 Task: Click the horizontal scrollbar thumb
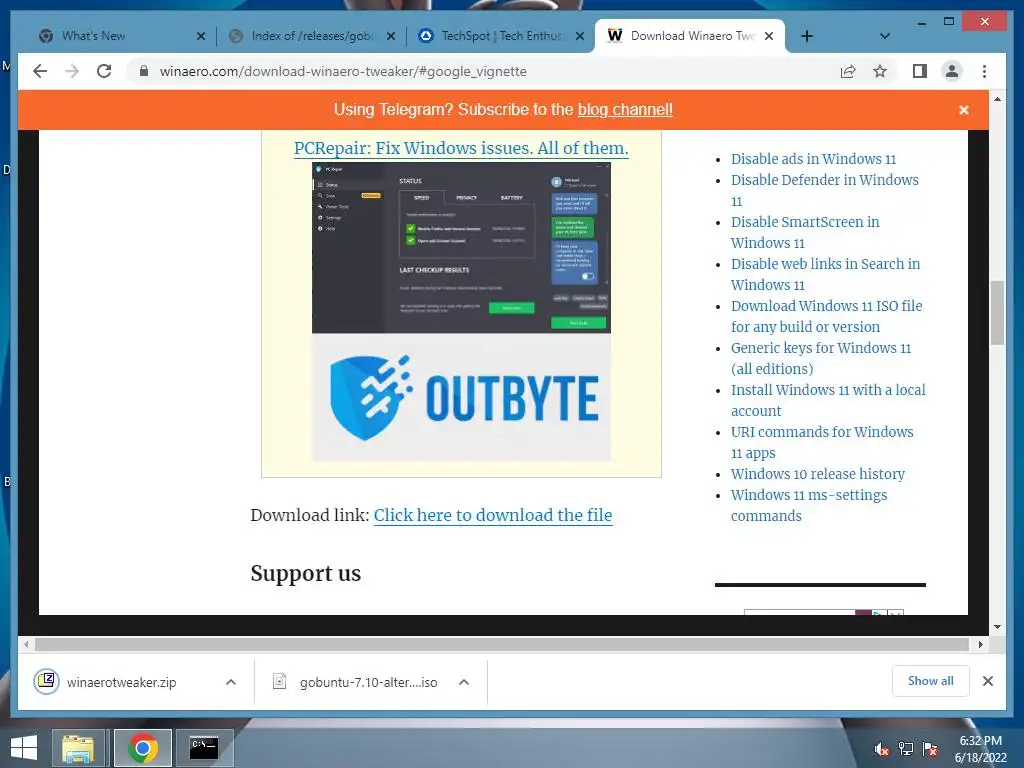pyautogui.click(x=502, y=645)
